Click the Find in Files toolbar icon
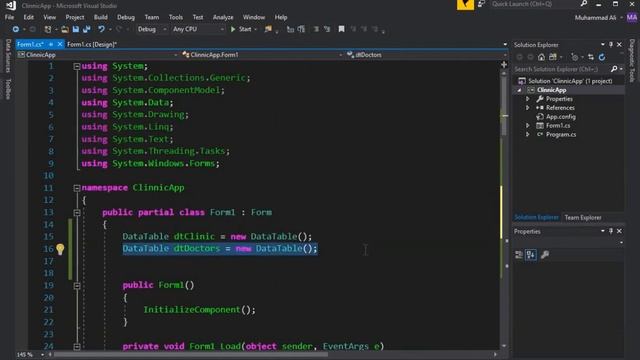Screen dimensions: 640x360 coord(268,29)
